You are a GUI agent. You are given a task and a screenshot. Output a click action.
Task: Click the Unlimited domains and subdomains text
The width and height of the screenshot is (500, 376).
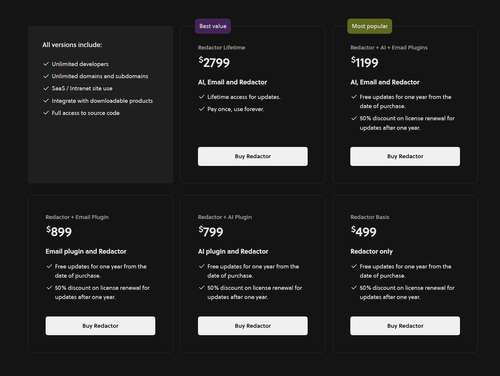[100, 76]
